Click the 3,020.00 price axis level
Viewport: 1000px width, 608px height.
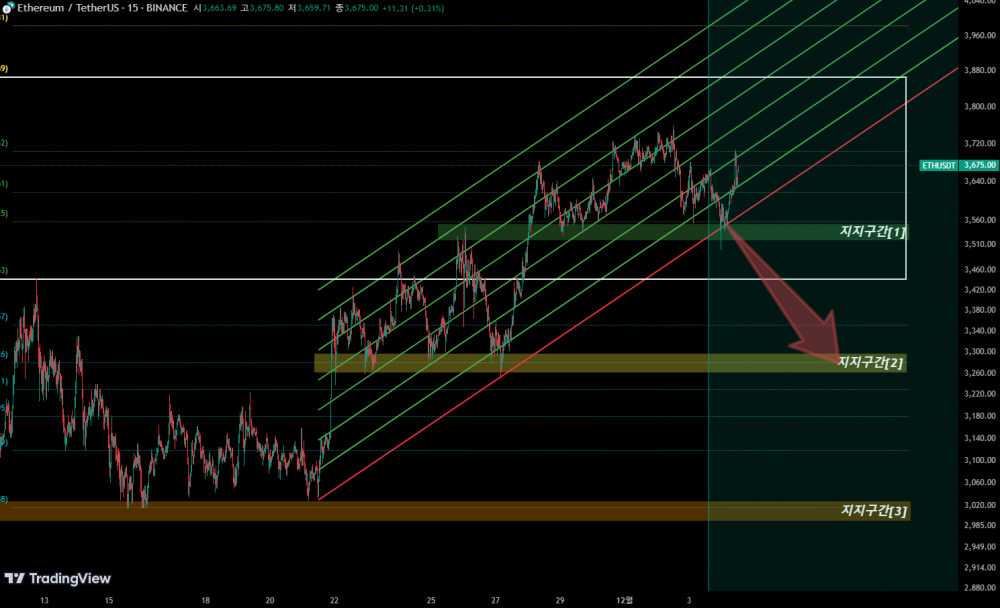pyautogui.click(x=979, y=505)
